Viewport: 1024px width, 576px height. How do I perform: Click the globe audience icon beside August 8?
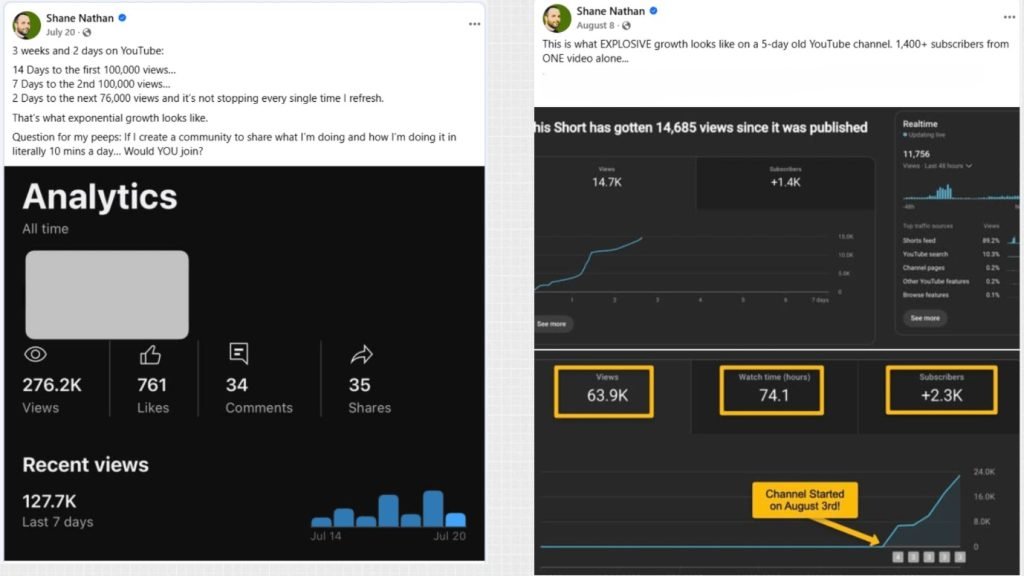point(626,26)
